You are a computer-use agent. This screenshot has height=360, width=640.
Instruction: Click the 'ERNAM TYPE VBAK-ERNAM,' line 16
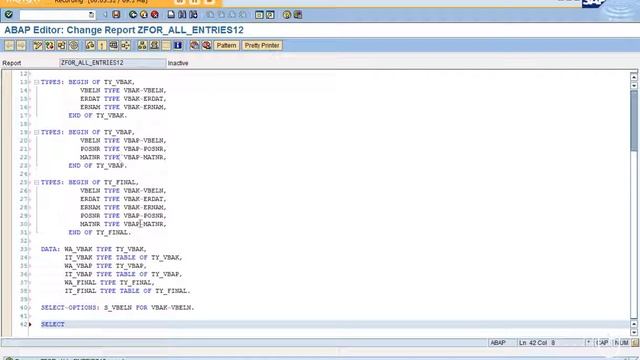tap(123, 107)
